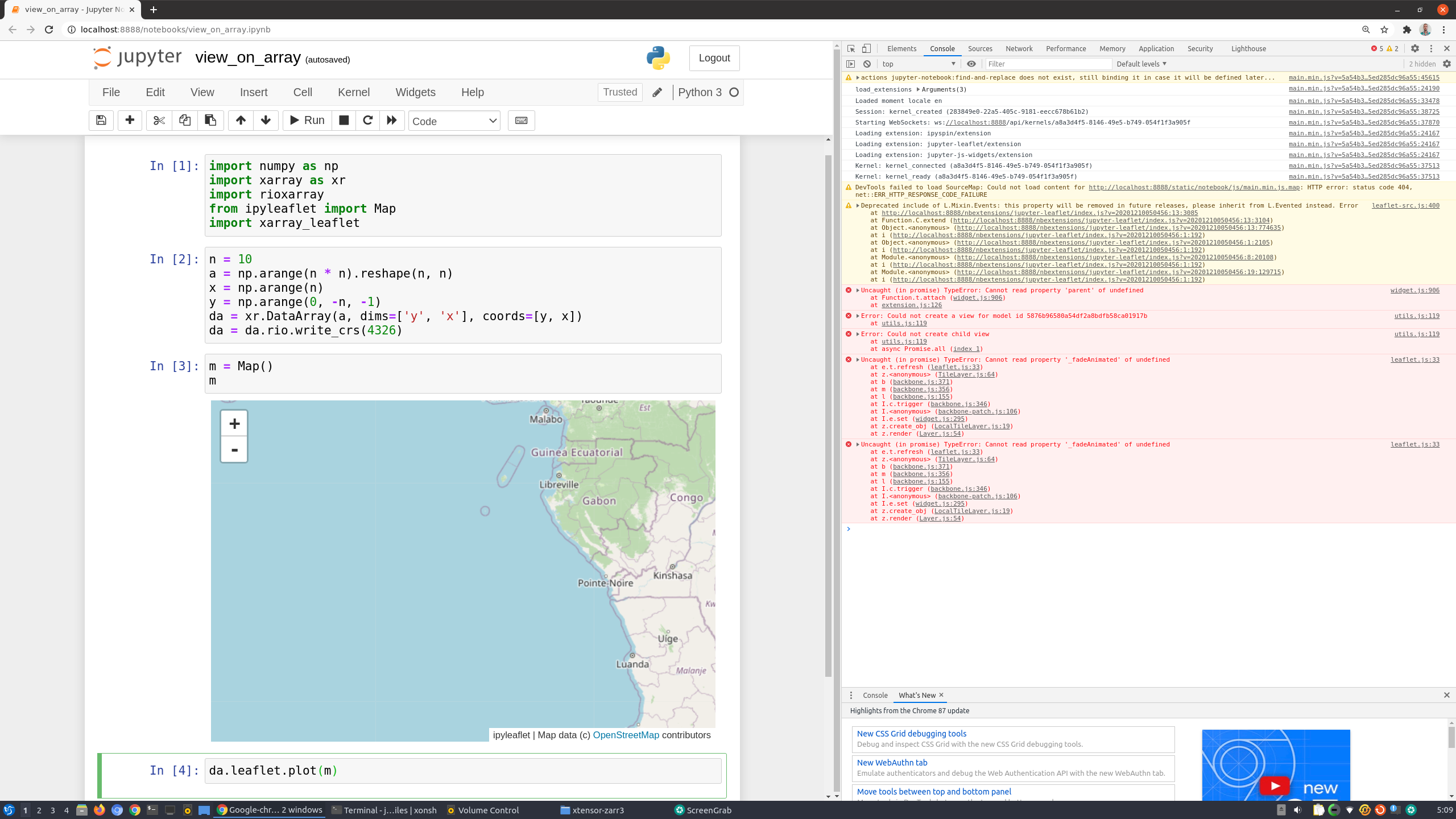The width and height of the screenshot is (1456, 819).
Task: Open the OpenStreetMap attribution link
Action: click(626, 735)
